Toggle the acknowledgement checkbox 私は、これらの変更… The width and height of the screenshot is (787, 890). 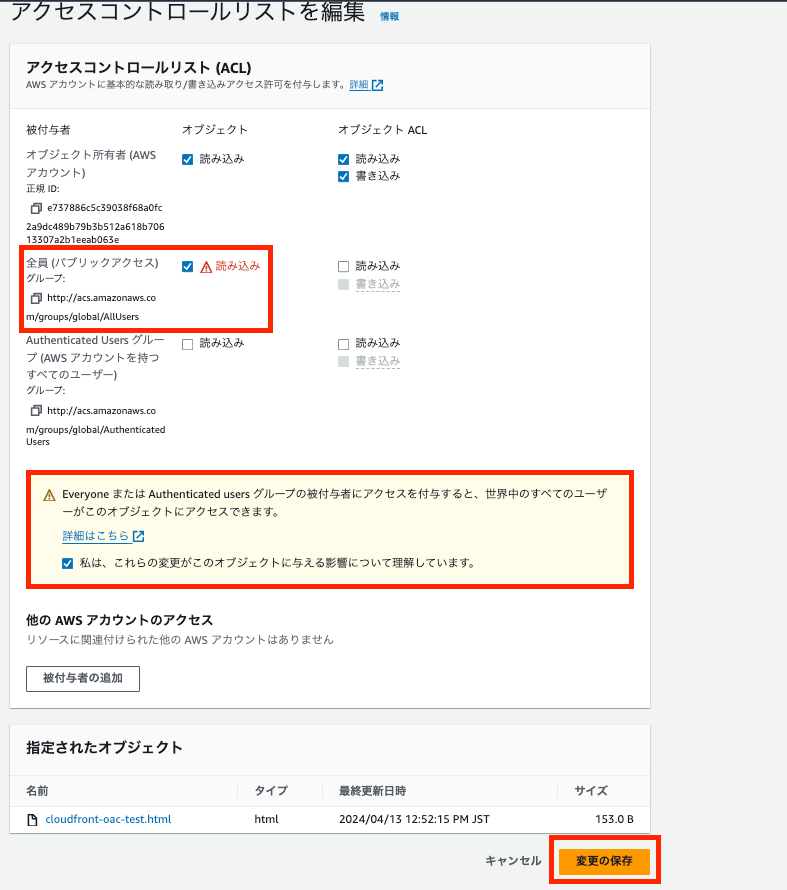(68, 564)
